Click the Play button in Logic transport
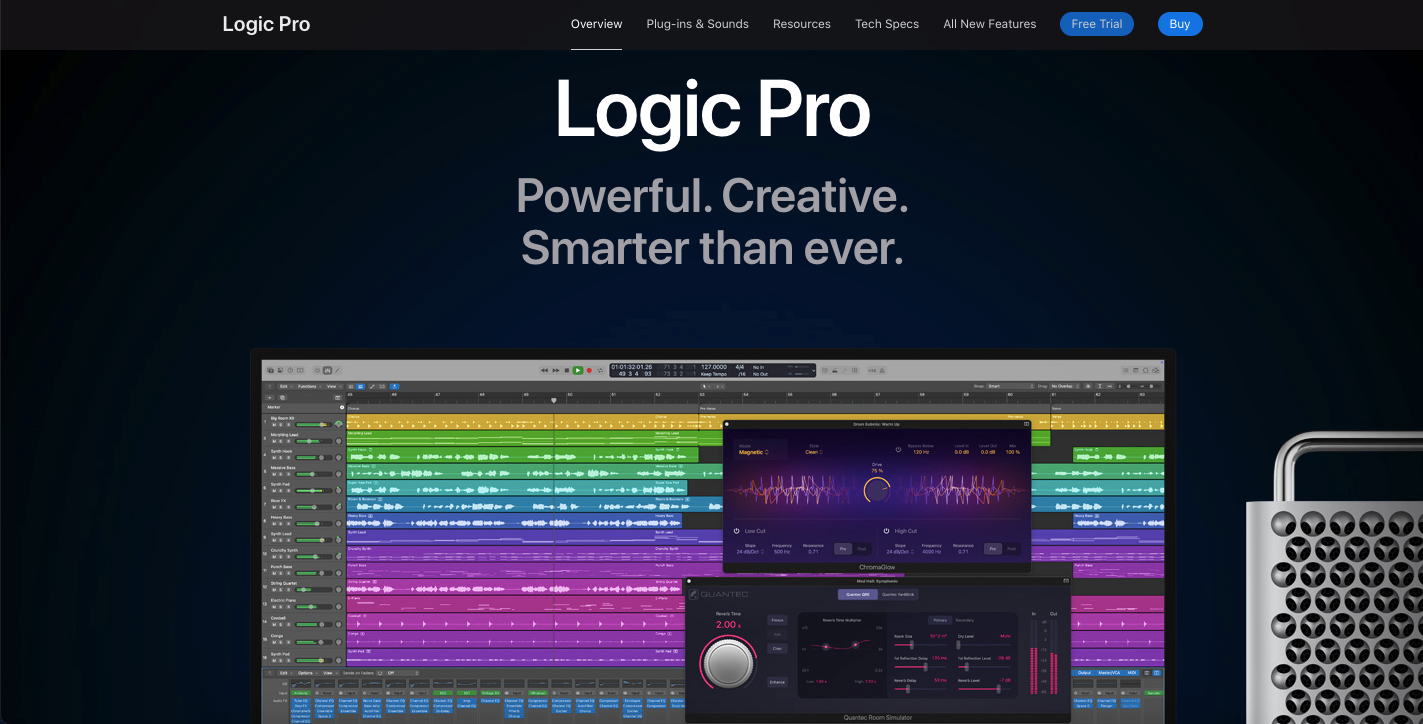Screen dimensions: 1423x724 [x=578, y=370]
